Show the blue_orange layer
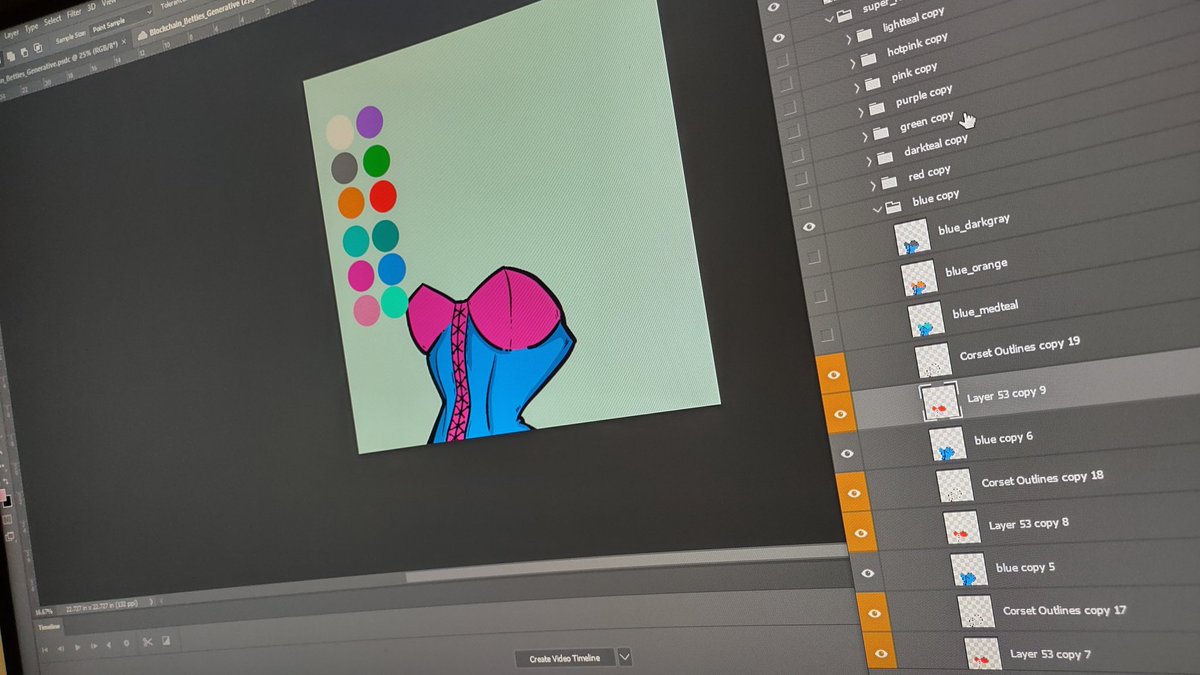This screenshot has width=1200, height=675. (820, 296)
